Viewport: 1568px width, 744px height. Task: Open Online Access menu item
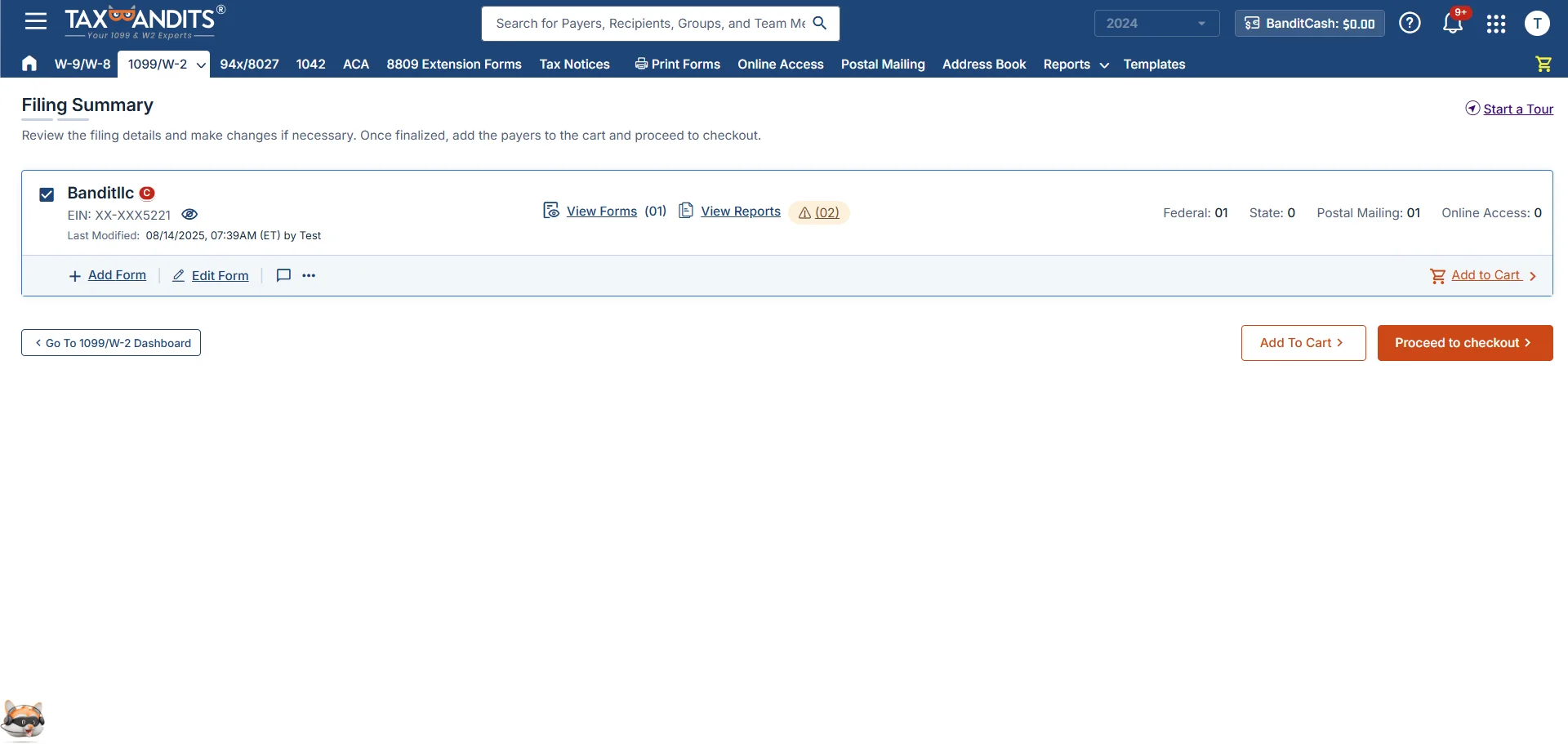coord(781,64)
